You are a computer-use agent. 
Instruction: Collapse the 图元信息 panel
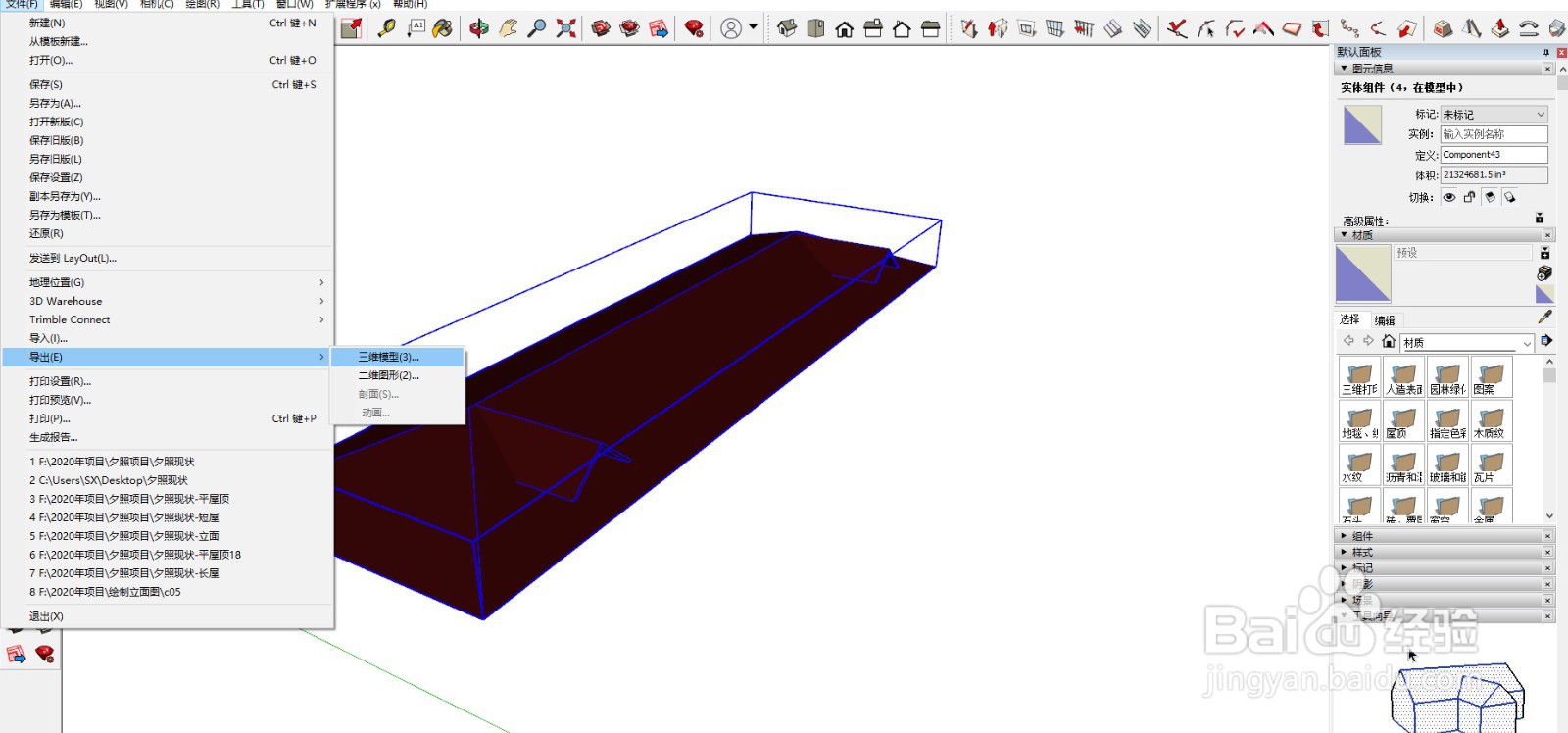(x=1344, y=69)
